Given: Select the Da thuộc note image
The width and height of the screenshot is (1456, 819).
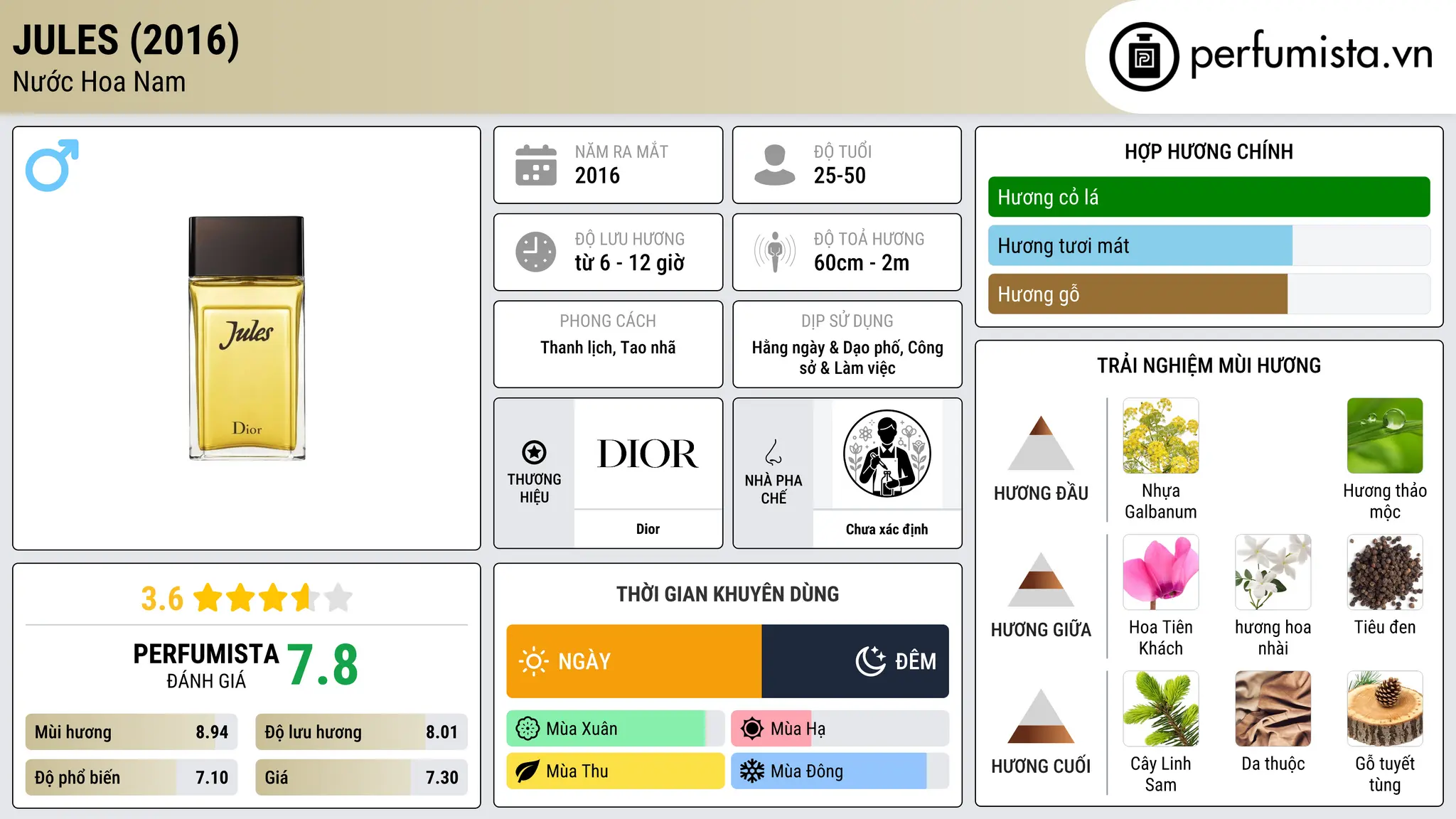Looking at the screenshot, I should (1273, 708).
